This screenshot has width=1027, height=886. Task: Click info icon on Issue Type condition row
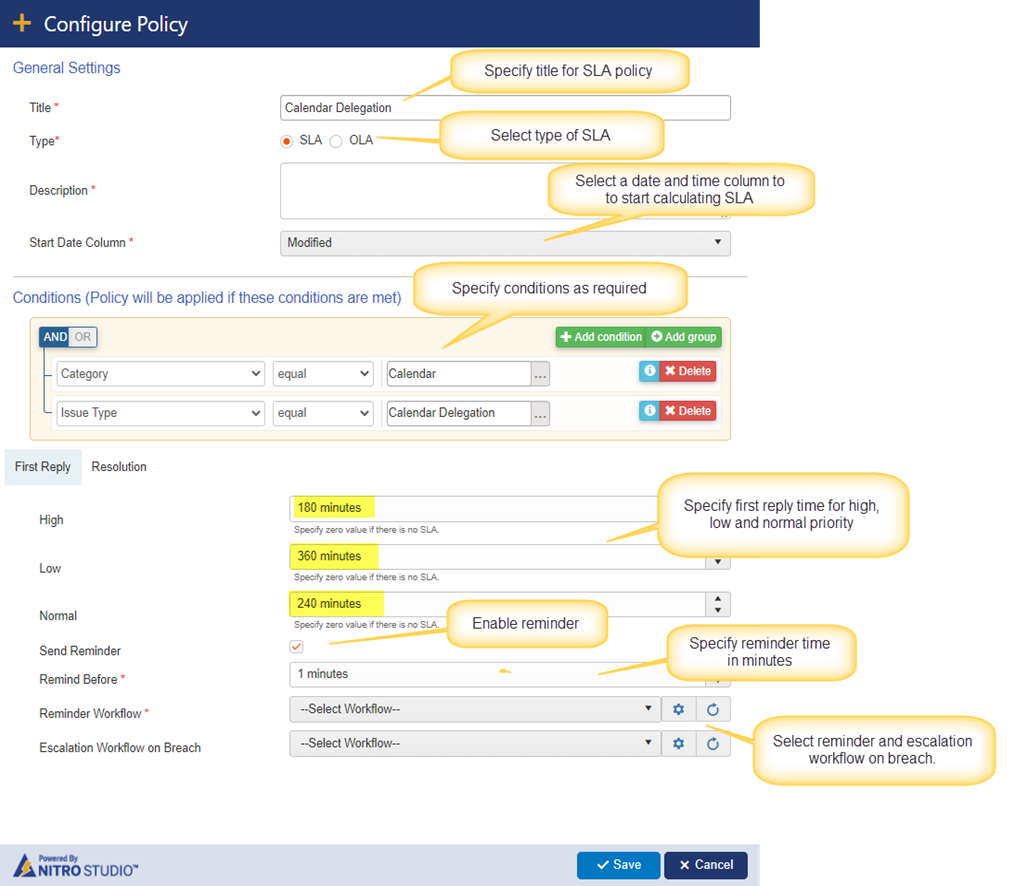(649, 411)
